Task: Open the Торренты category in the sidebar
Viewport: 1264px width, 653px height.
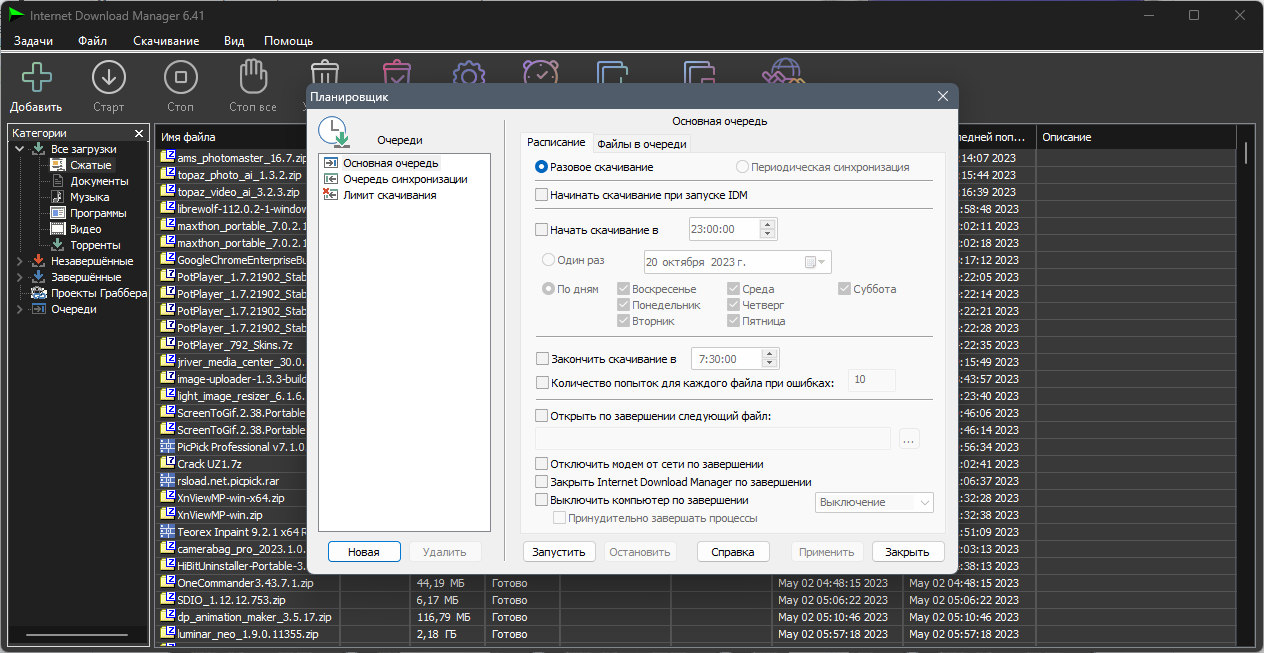Action: click(x=95, y=245)
